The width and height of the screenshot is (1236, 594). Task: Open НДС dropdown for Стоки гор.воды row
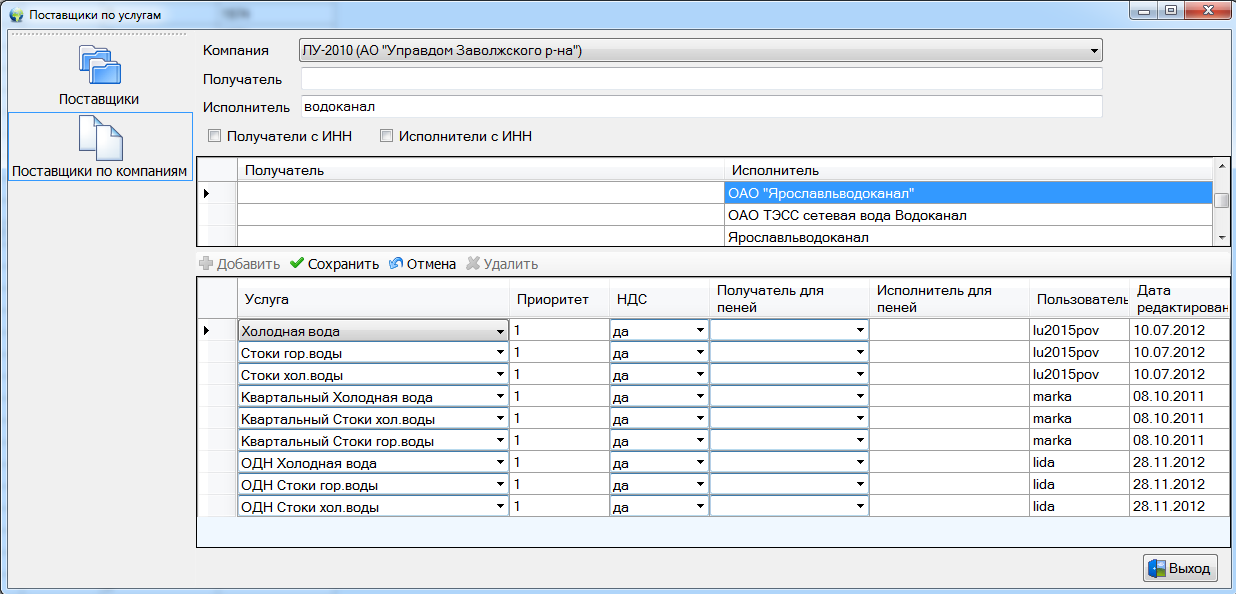click(699, 353)
